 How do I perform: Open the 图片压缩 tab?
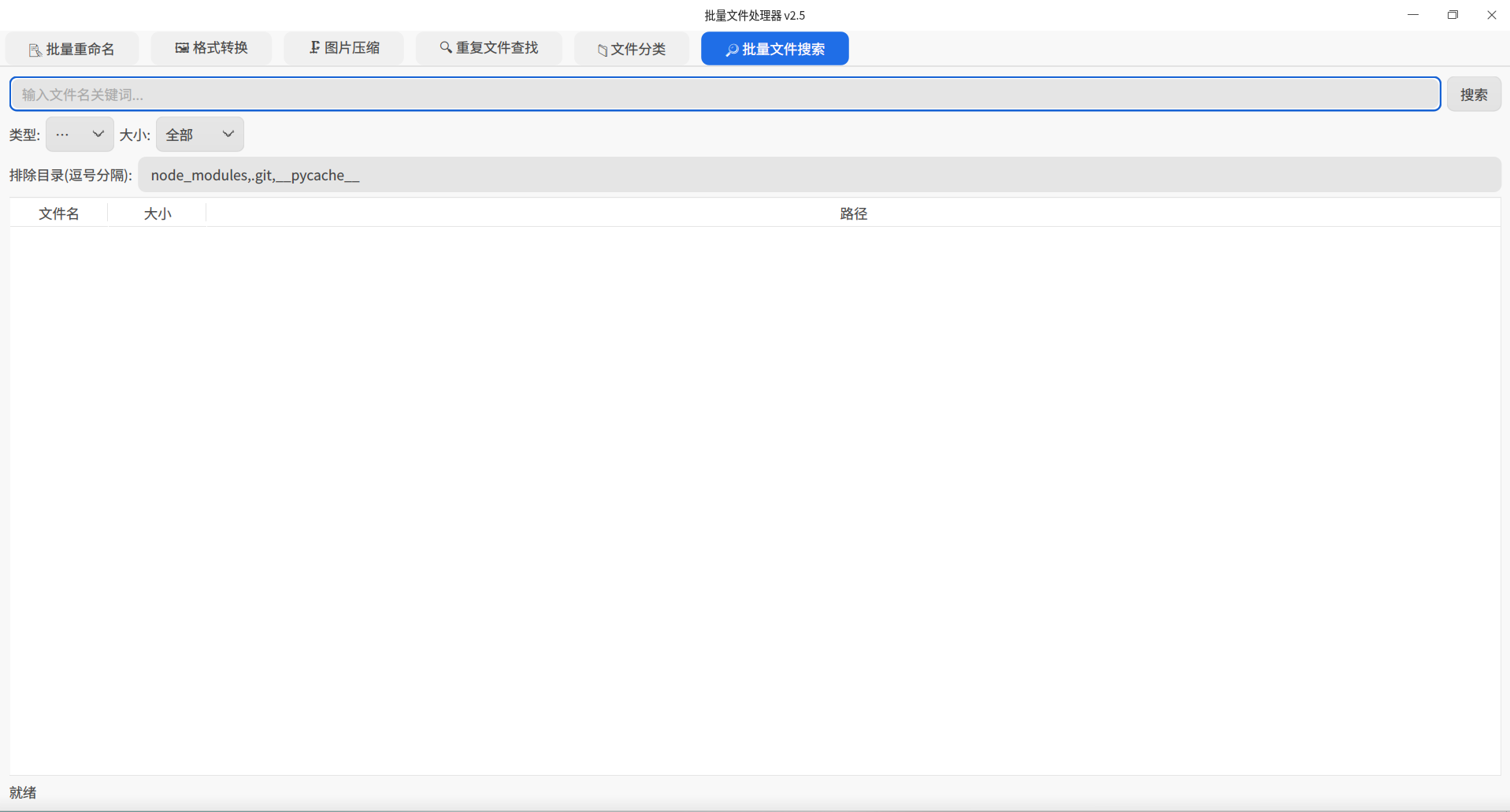(344, 48)
